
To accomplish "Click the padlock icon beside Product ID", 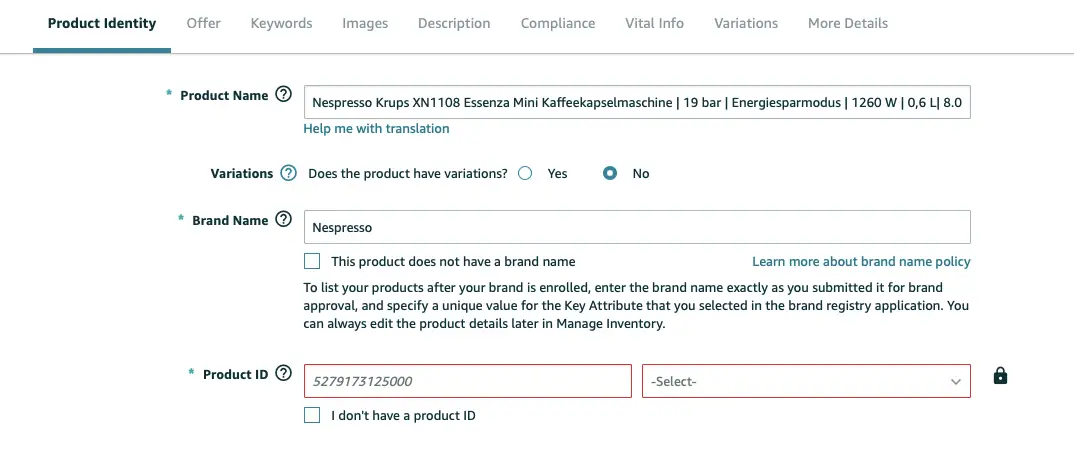I will pyautogui.click(x=1000, y=375).
